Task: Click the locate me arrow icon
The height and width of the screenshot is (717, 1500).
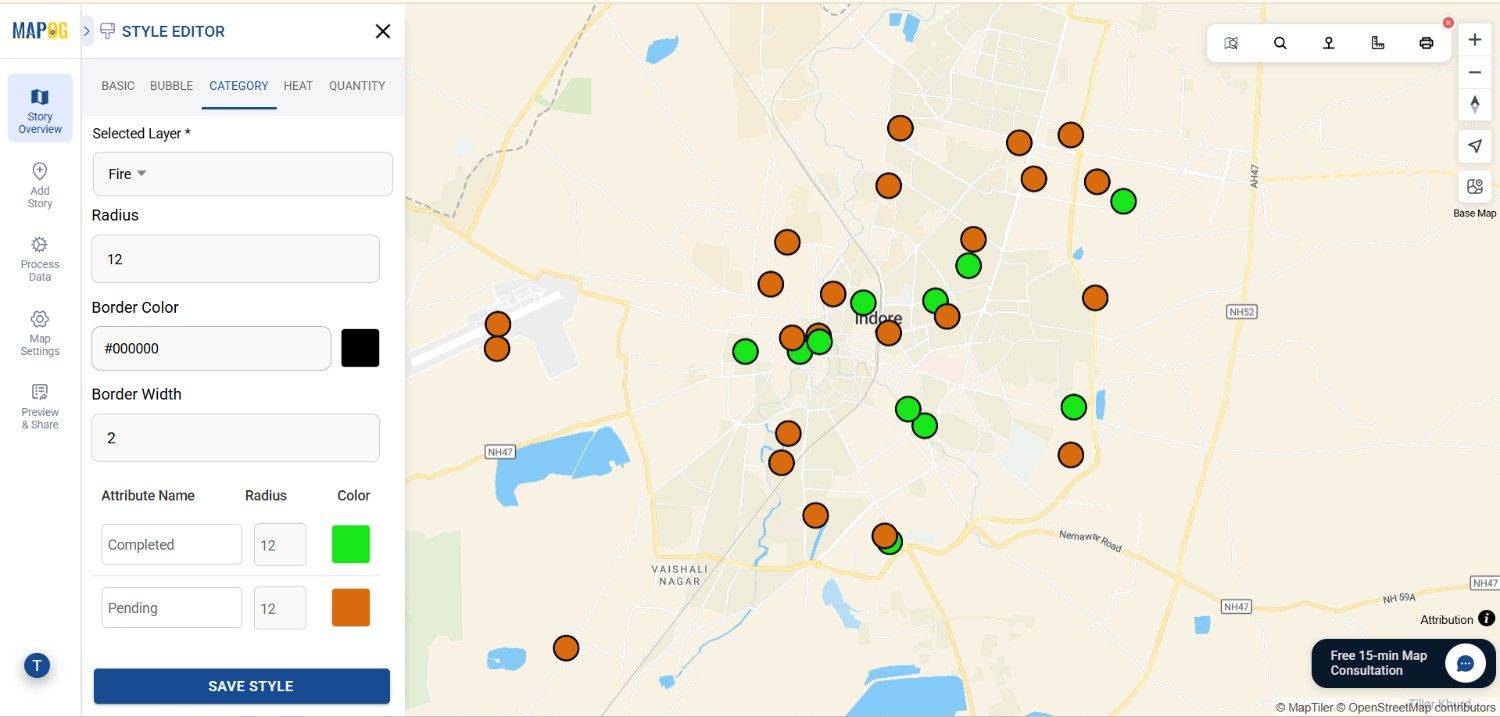Action: pos(1474,146)
